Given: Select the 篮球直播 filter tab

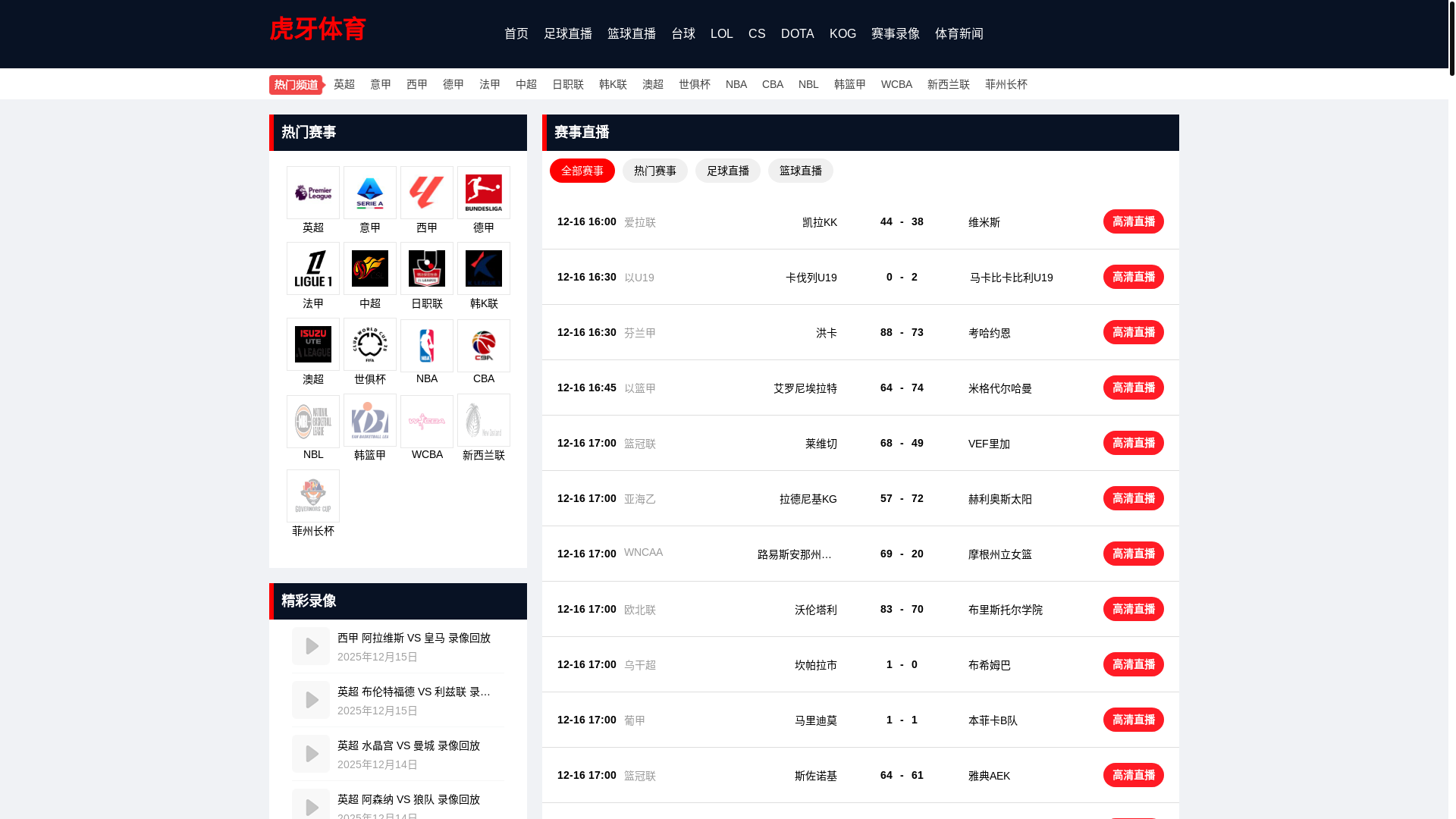Looking at the screenshot, I should pos(801,171).
